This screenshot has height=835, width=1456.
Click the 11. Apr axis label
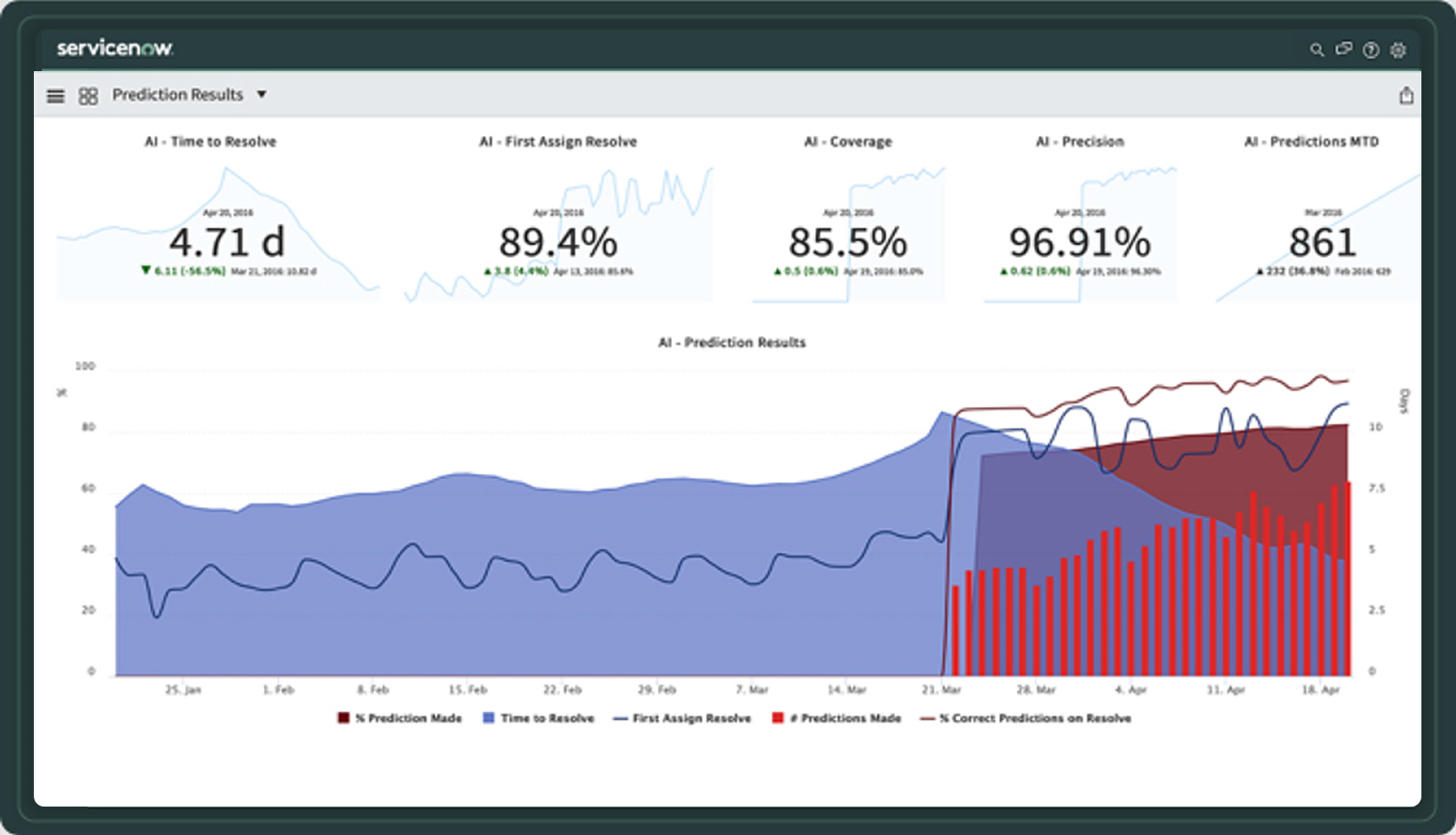1225,690
